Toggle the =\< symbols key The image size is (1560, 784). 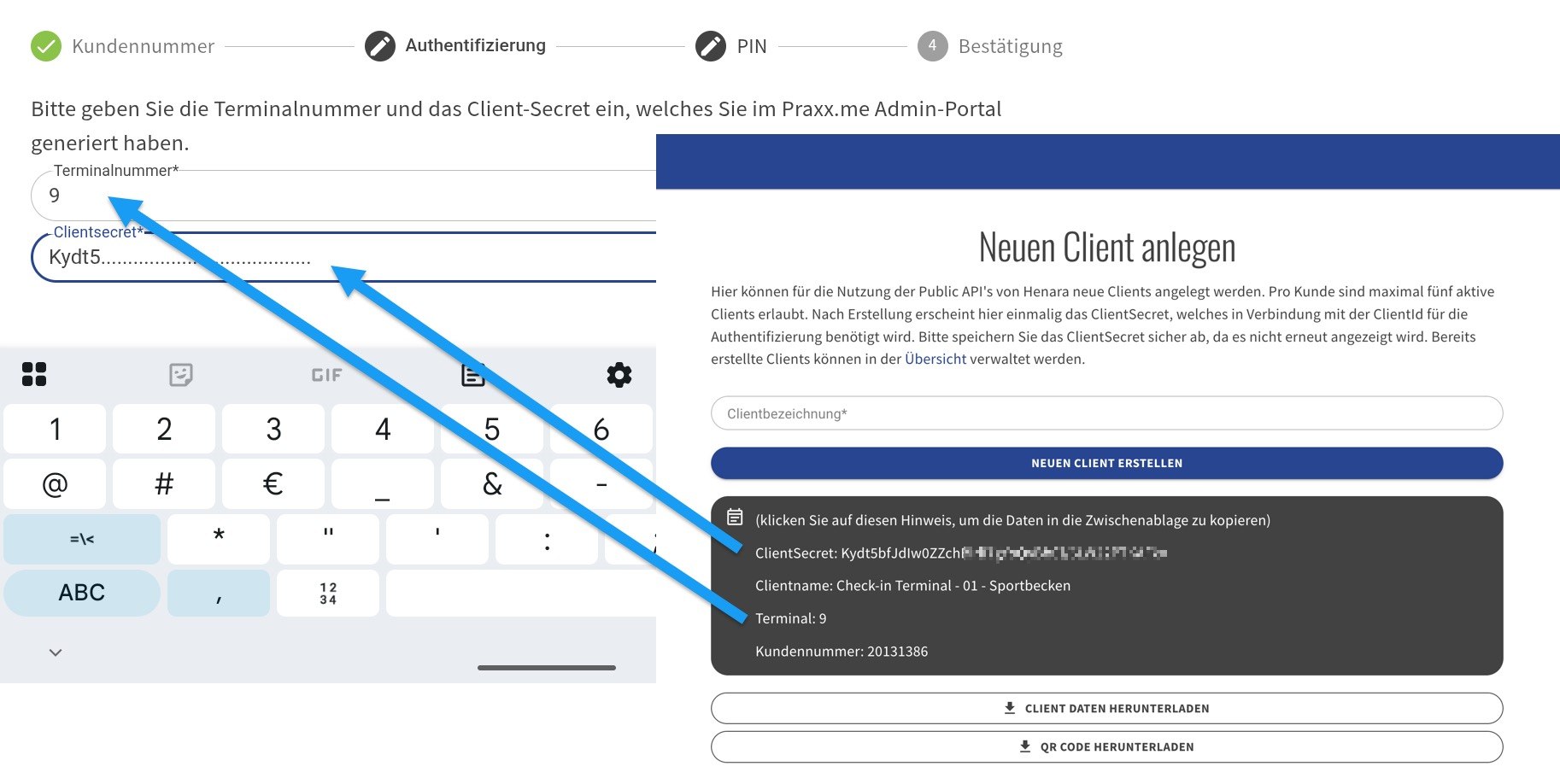[82, 539]
